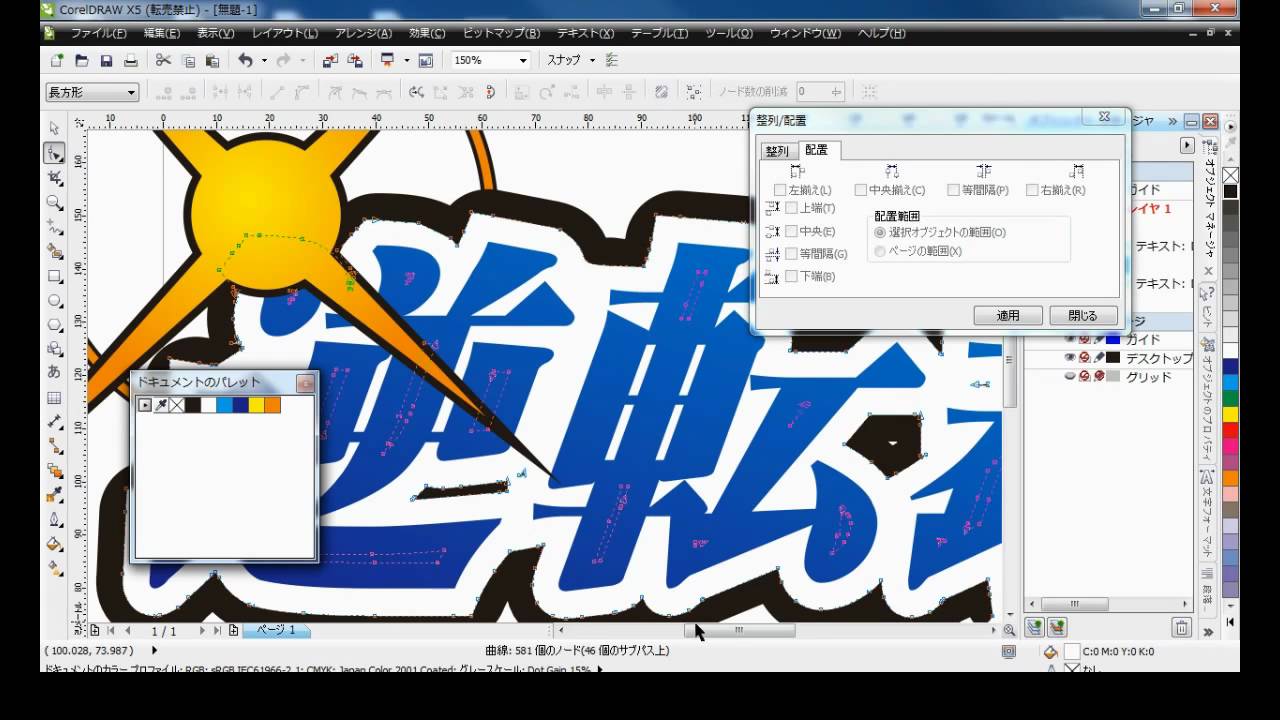Open the スナップ snap dropdown
The height and width of the screenshot is (720, 1280).
pyautogui.click(x=592, y=60)
